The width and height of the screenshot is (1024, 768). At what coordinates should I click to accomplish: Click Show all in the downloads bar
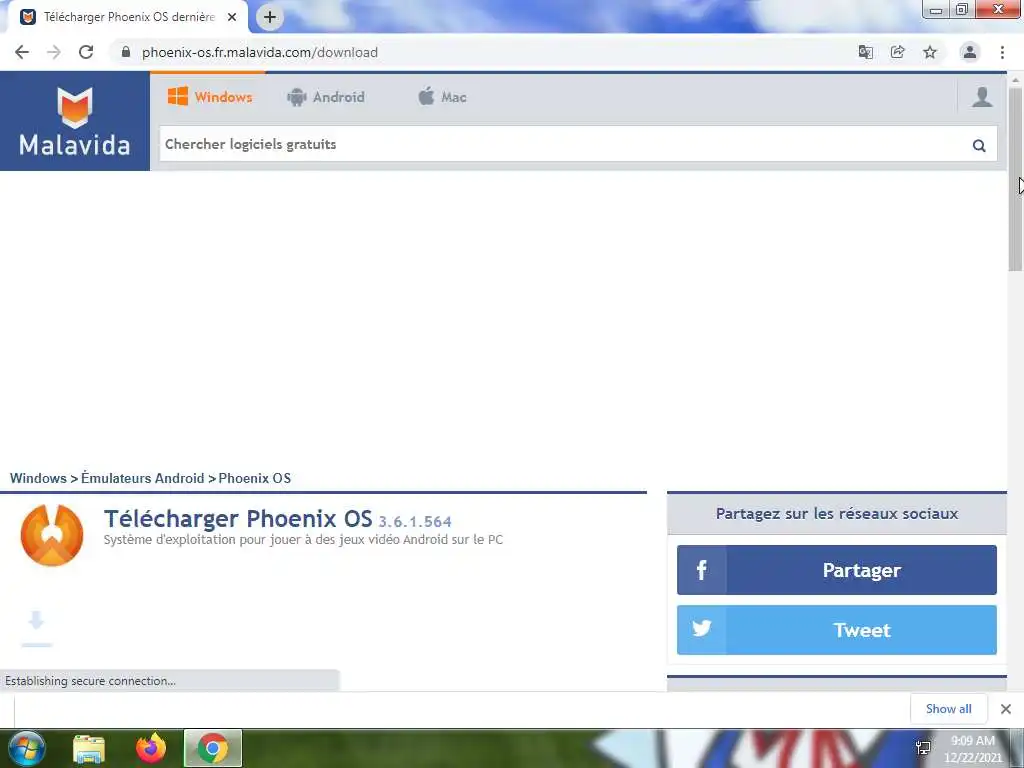pos(948,709)
